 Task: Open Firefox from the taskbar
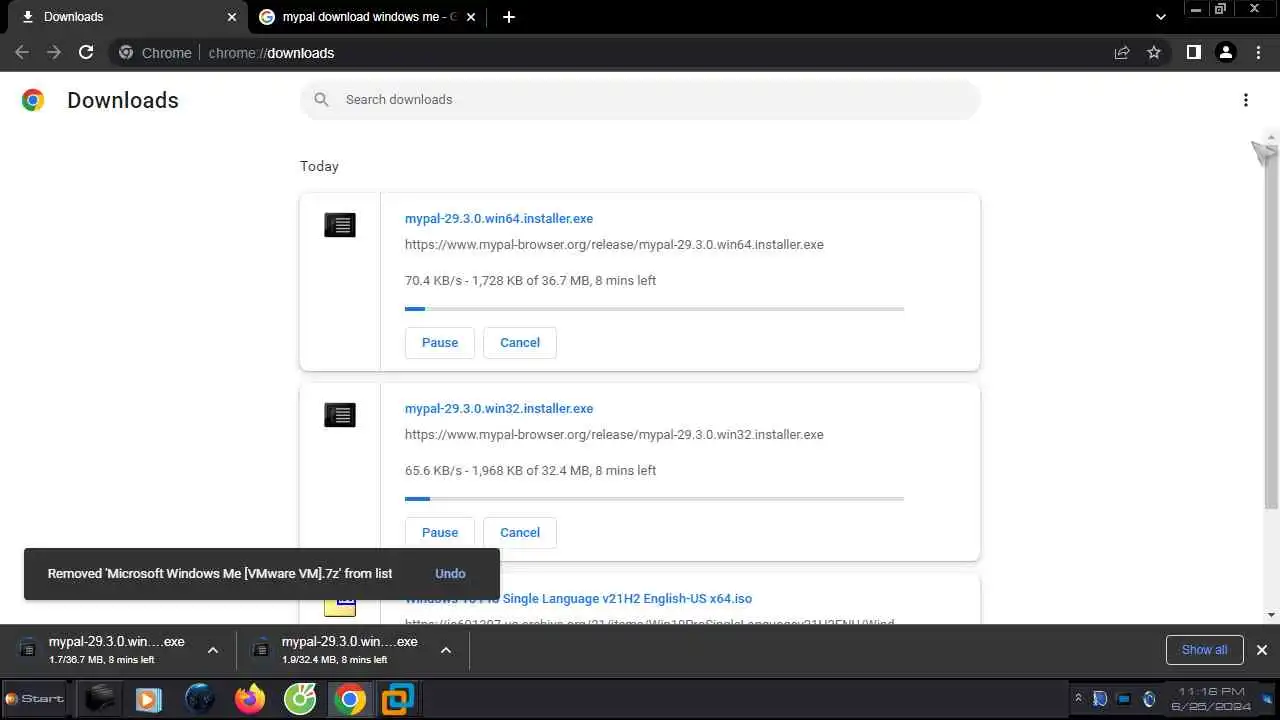pos(250,698)
